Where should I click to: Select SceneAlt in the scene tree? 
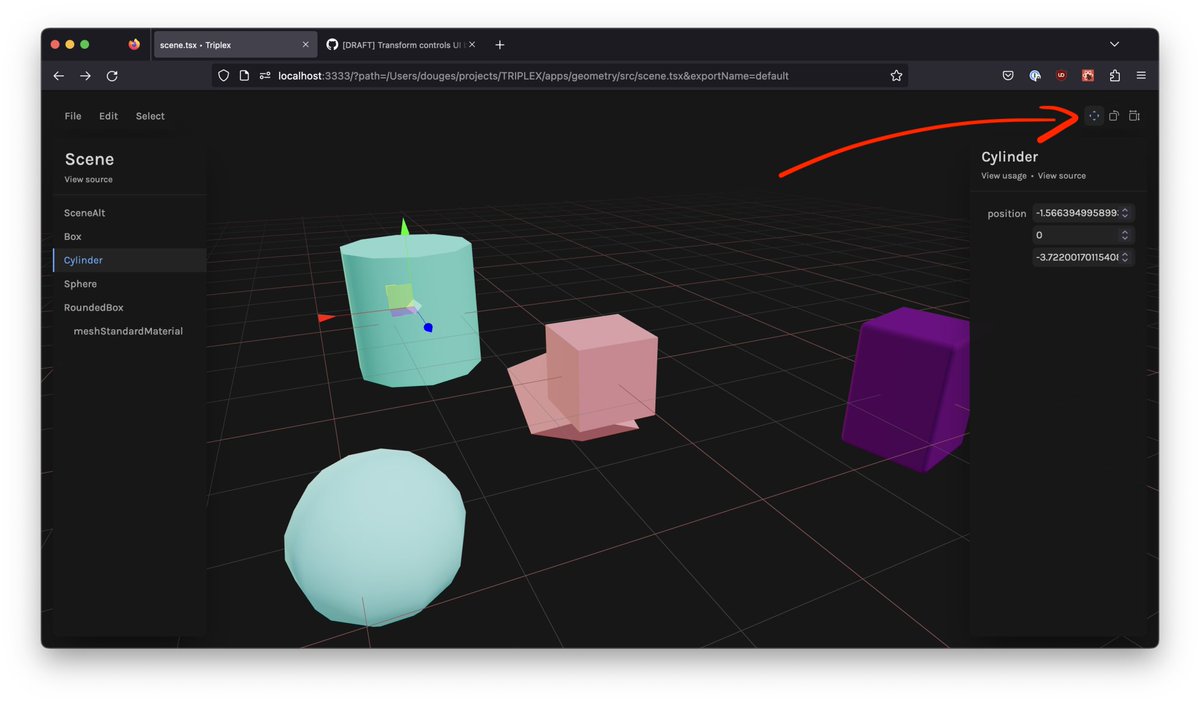tap(130, 213)
